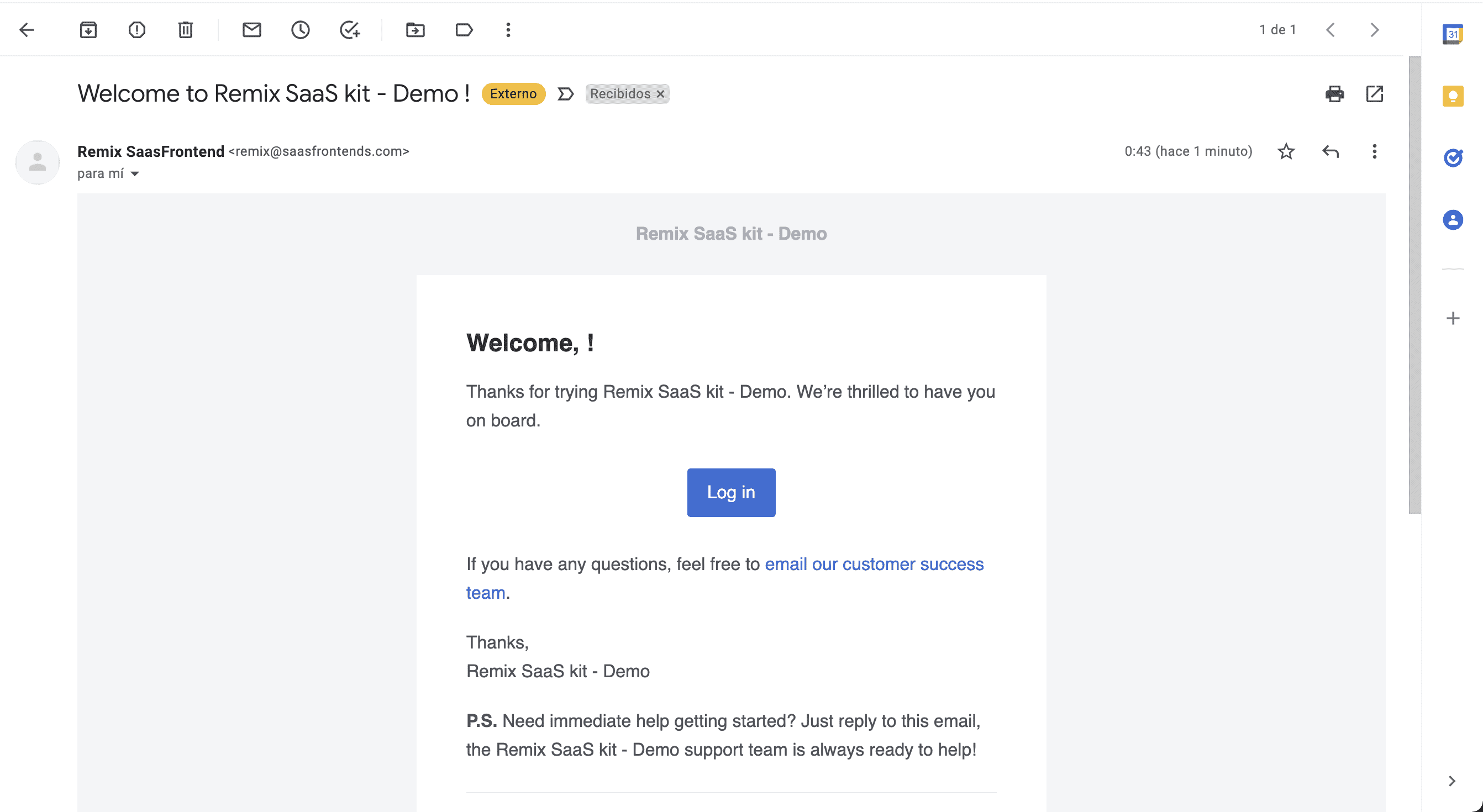
Task: Click the timestamp 0:43 (hace 1 minuto)
Action: pyautogui.click(x=1188, y=151)
